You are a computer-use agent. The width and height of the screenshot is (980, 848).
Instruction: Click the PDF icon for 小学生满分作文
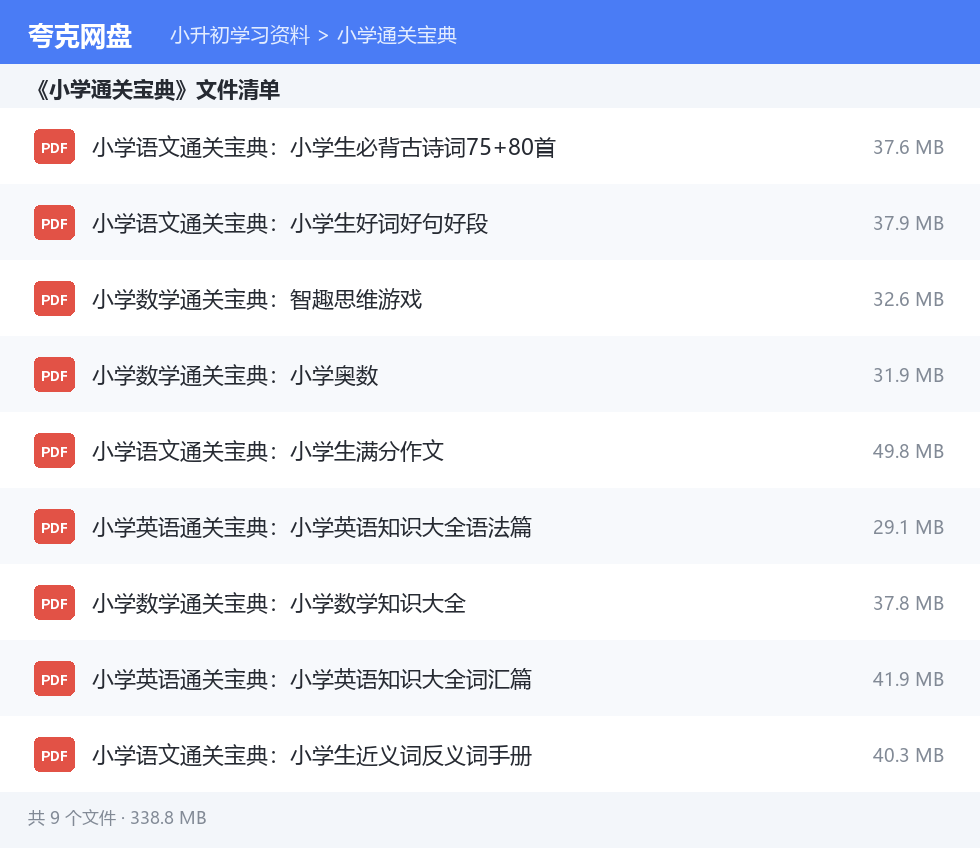(54, 451)
